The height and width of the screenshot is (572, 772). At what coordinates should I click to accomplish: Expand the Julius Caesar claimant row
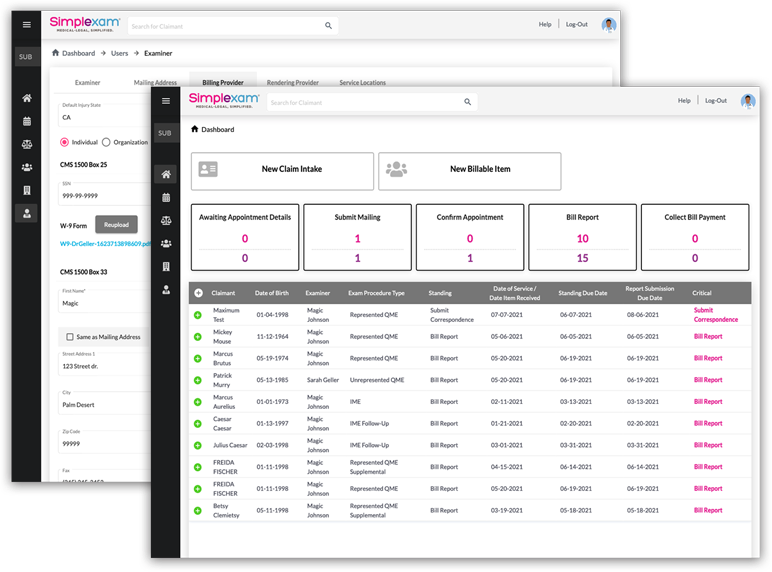197,445
